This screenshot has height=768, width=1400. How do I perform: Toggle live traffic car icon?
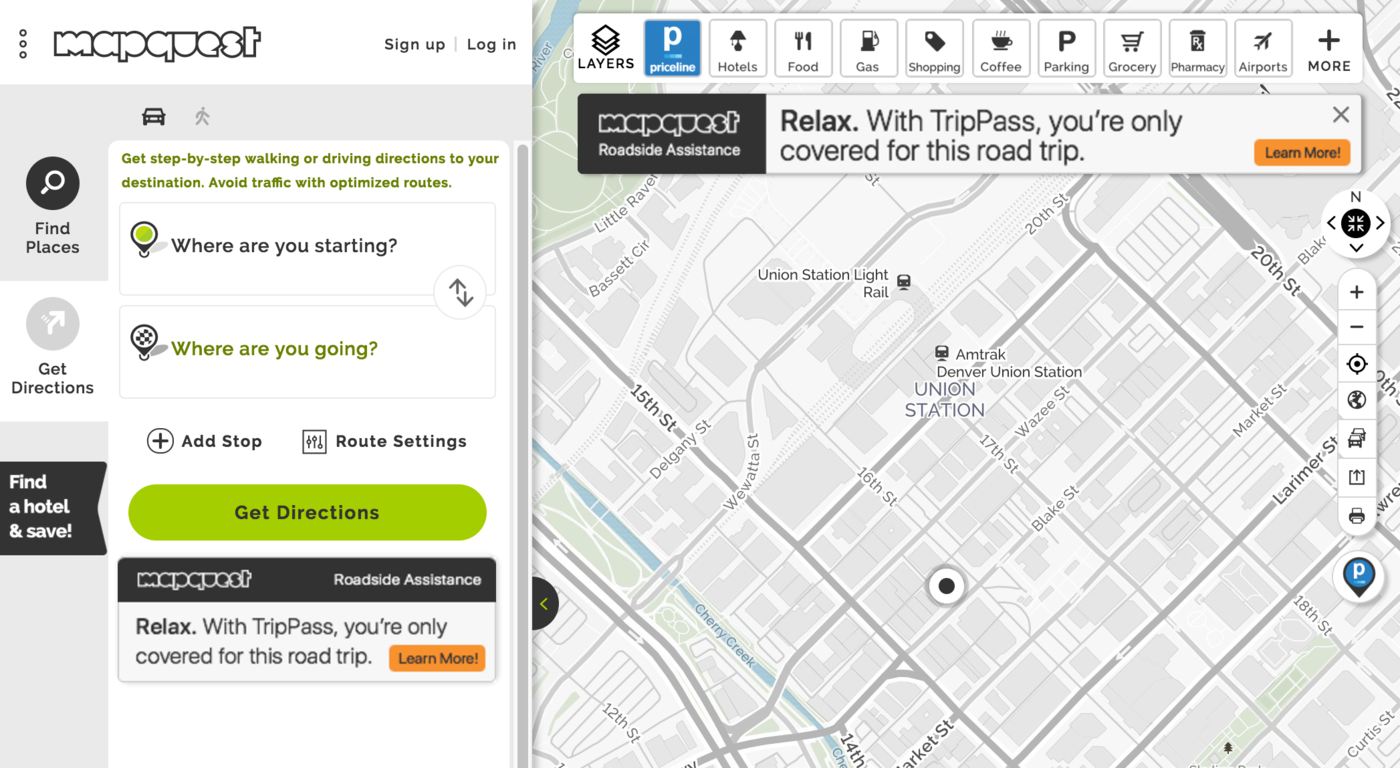1357,439
